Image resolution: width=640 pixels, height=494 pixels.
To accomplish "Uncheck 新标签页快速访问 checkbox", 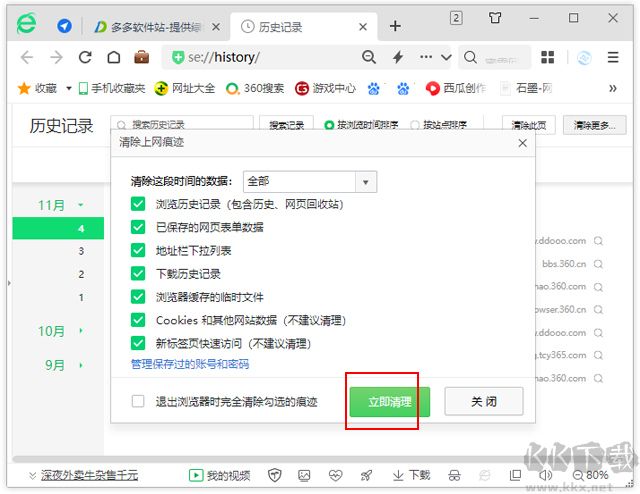I will 138,343.
